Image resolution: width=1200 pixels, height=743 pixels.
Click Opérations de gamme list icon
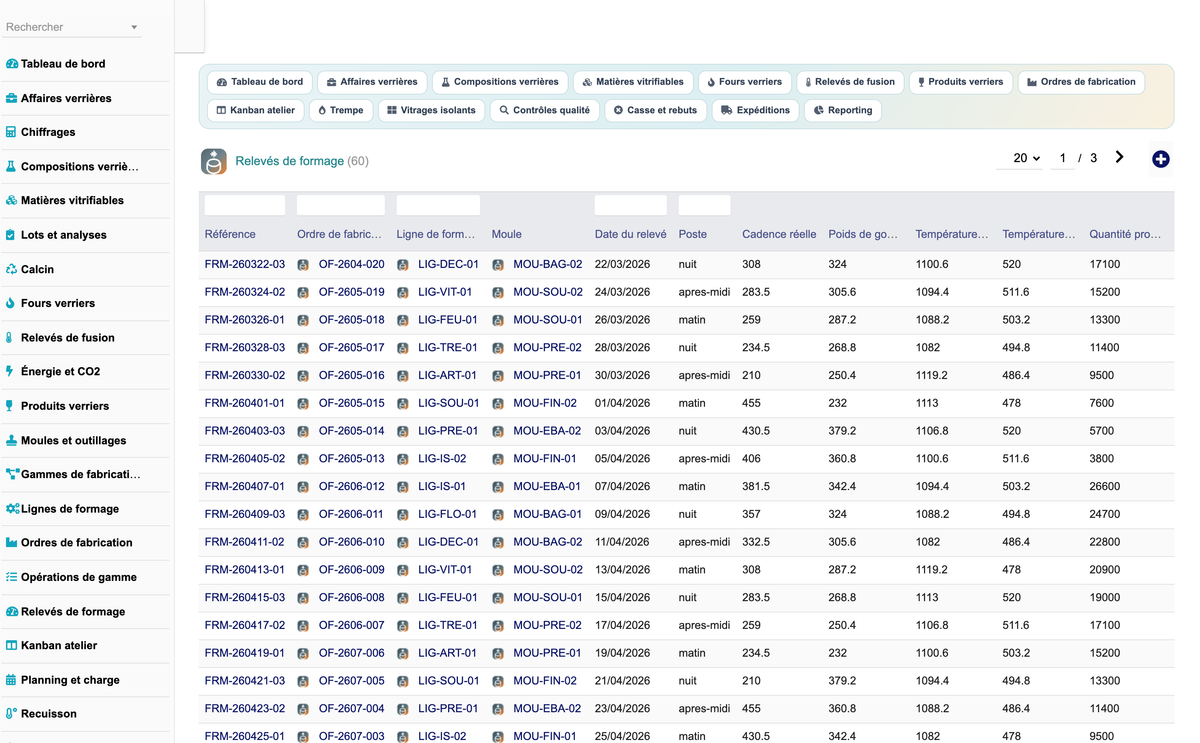tap(12, 577)
